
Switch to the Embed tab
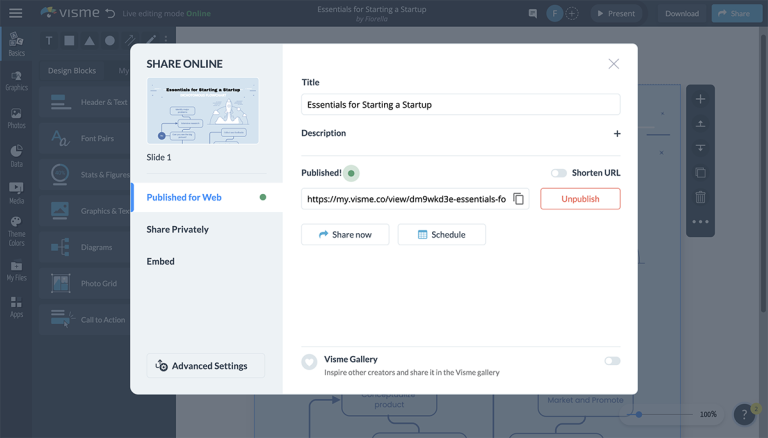(161, 261)
